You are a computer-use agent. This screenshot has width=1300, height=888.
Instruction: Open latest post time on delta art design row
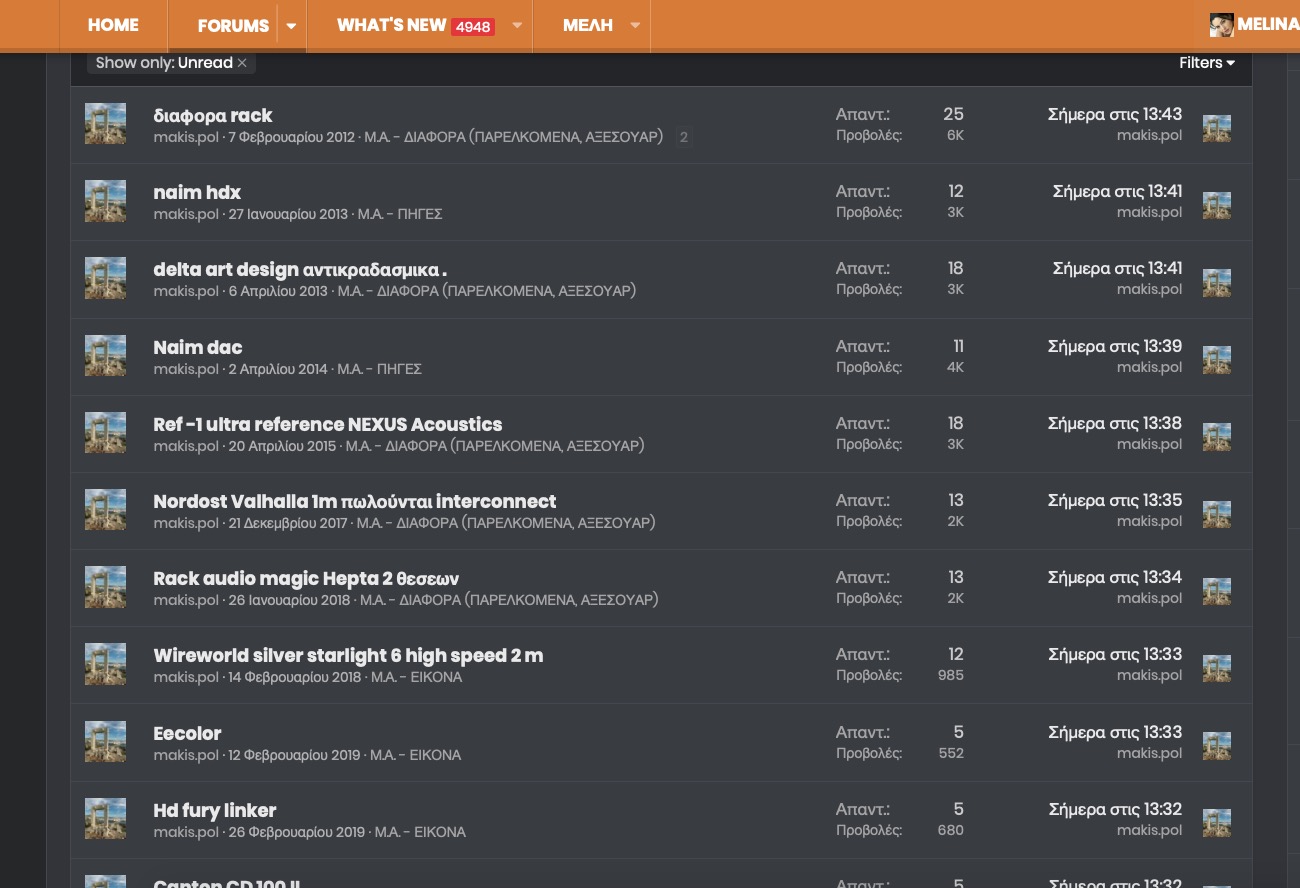(1117, 269)
